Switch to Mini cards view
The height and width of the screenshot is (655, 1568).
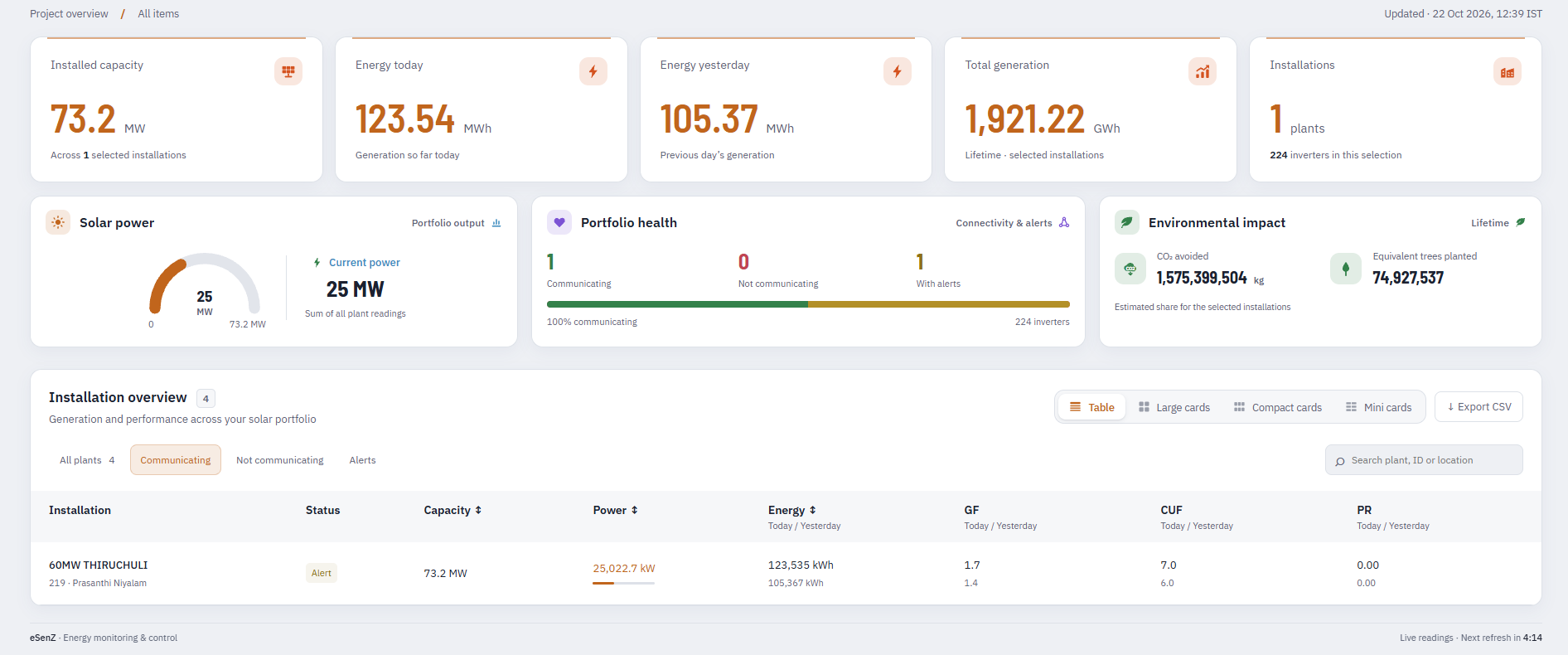click(x=1379, y=407)
